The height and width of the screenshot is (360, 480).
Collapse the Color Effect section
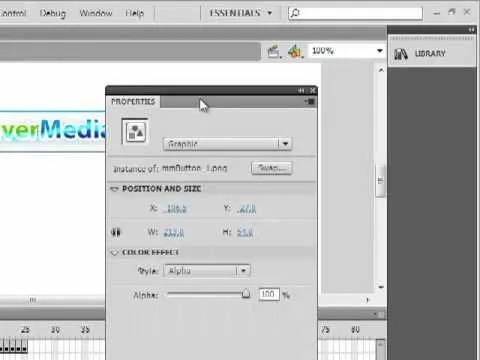(115, 253)
